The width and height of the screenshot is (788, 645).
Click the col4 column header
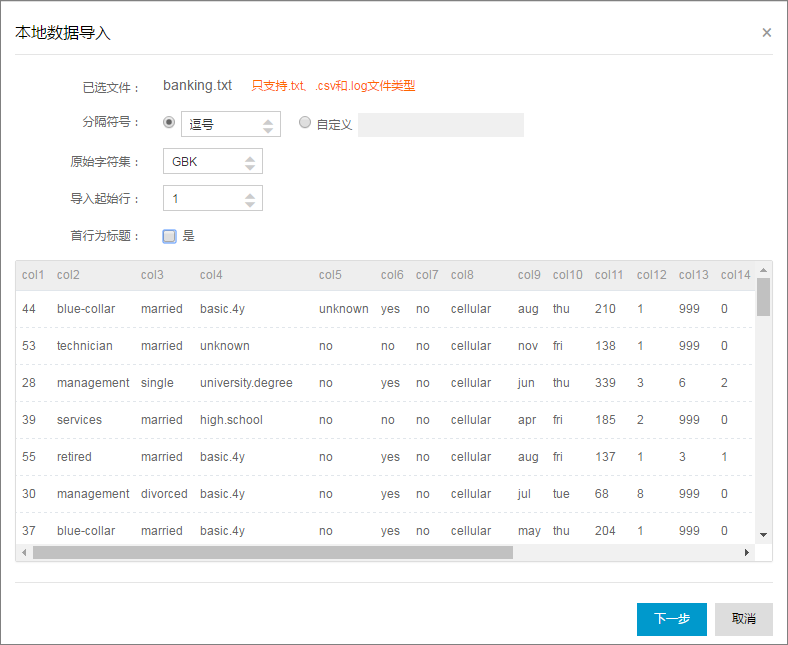pos(211,275)
